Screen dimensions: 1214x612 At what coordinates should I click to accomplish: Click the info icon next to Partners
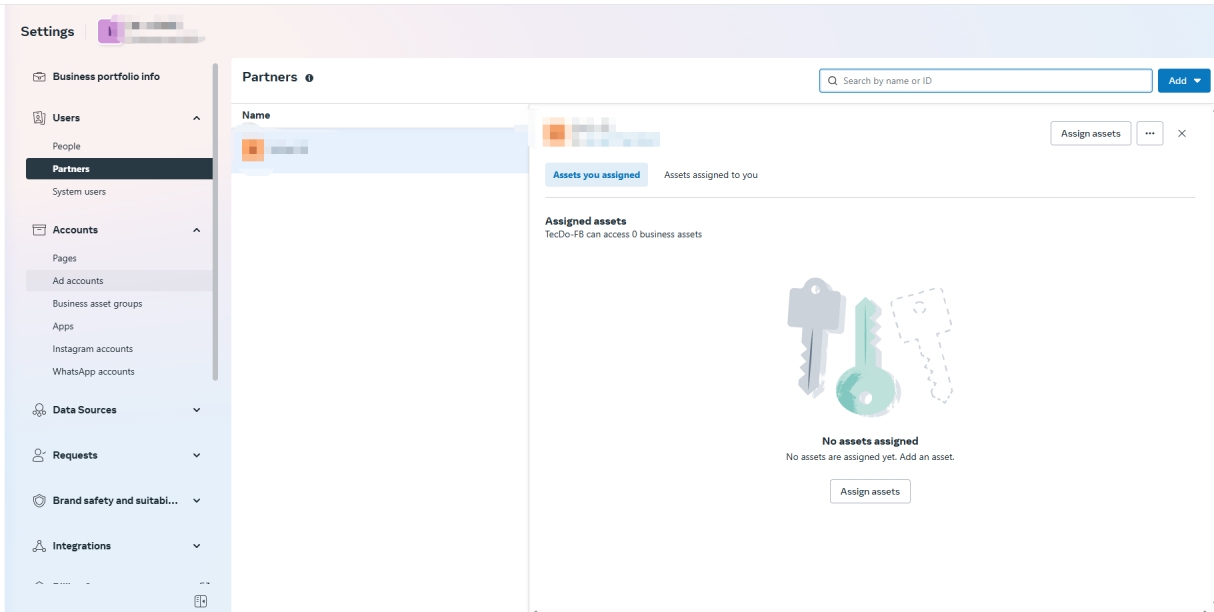pos(309,78)
